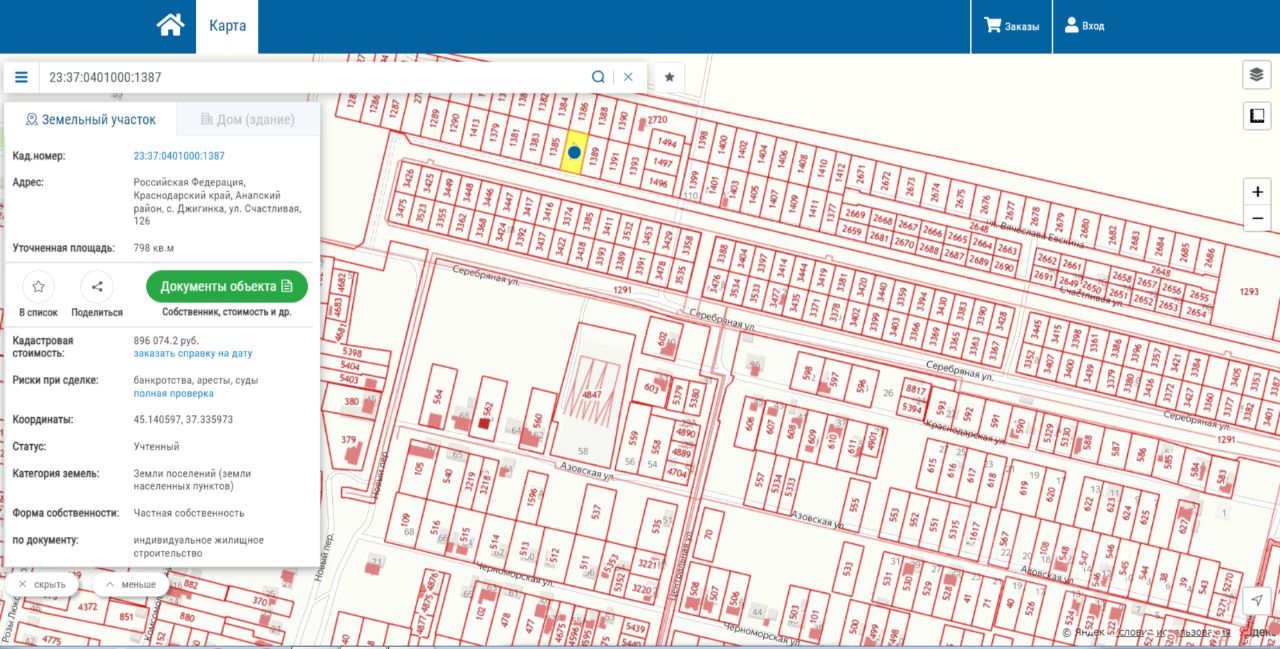
Task: Run search with magnifier icon
Action: click(598, 77)
